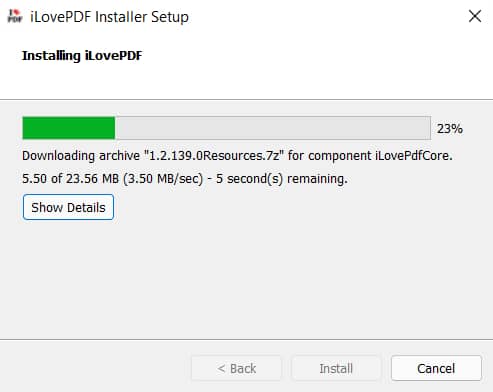Click the iLovePDF logo in the title bar
Screen dimensions: 493x392
click(x=15, y=16)
